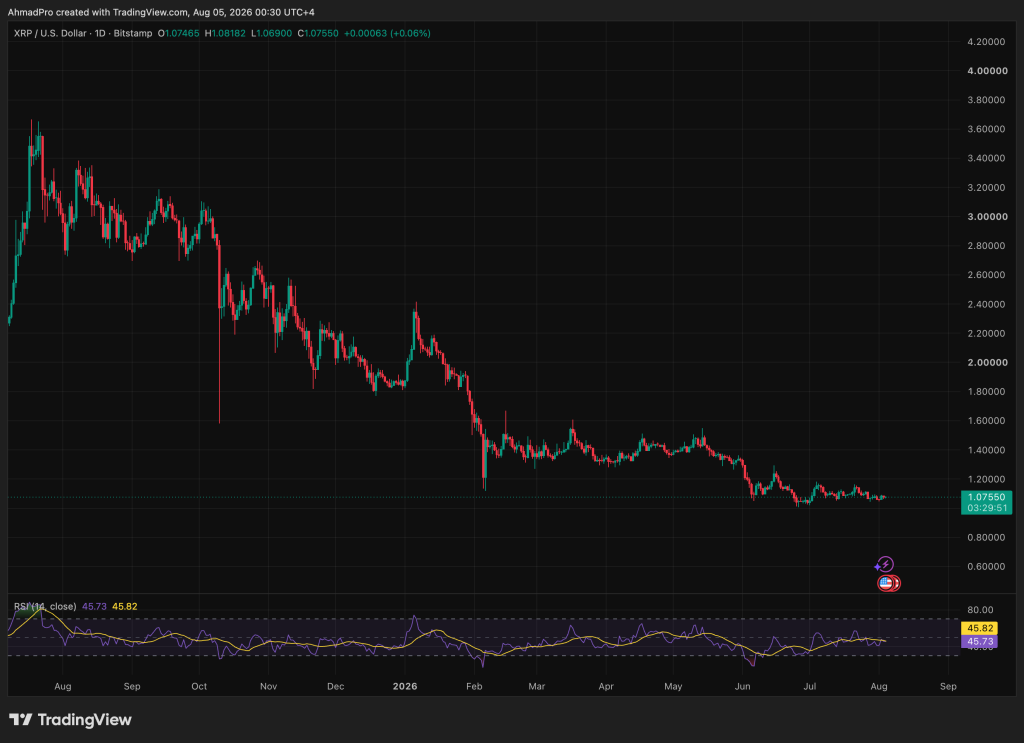Click the purple lightning bolt event icon

(x=885, y=564)
